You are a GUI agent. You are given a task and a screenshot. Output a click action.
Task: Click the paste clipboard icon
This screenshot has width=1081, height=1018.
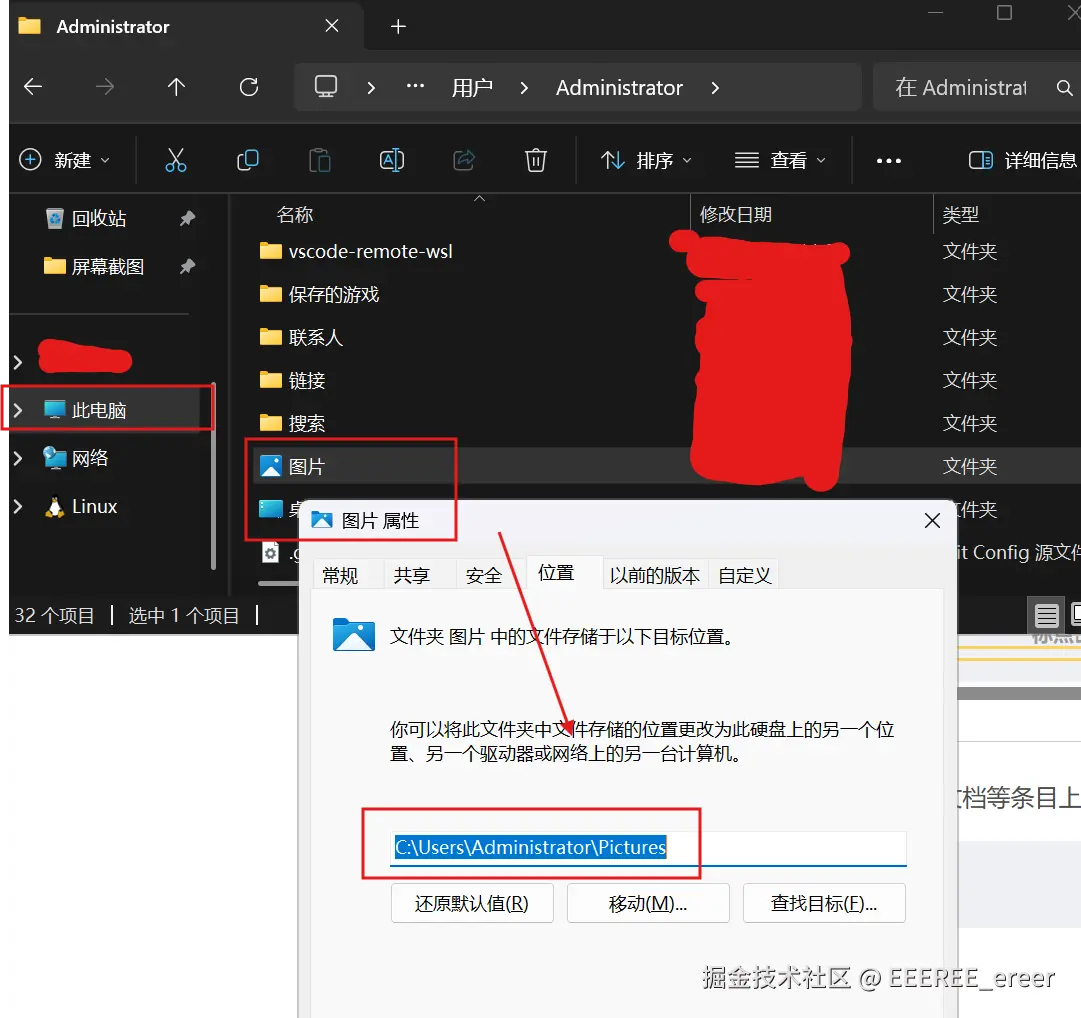tap(319, 161)
